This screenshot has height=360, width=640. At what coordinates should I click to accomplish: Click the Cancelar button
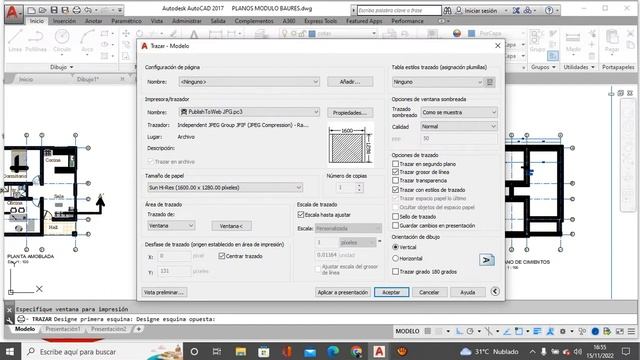[429, 292]
